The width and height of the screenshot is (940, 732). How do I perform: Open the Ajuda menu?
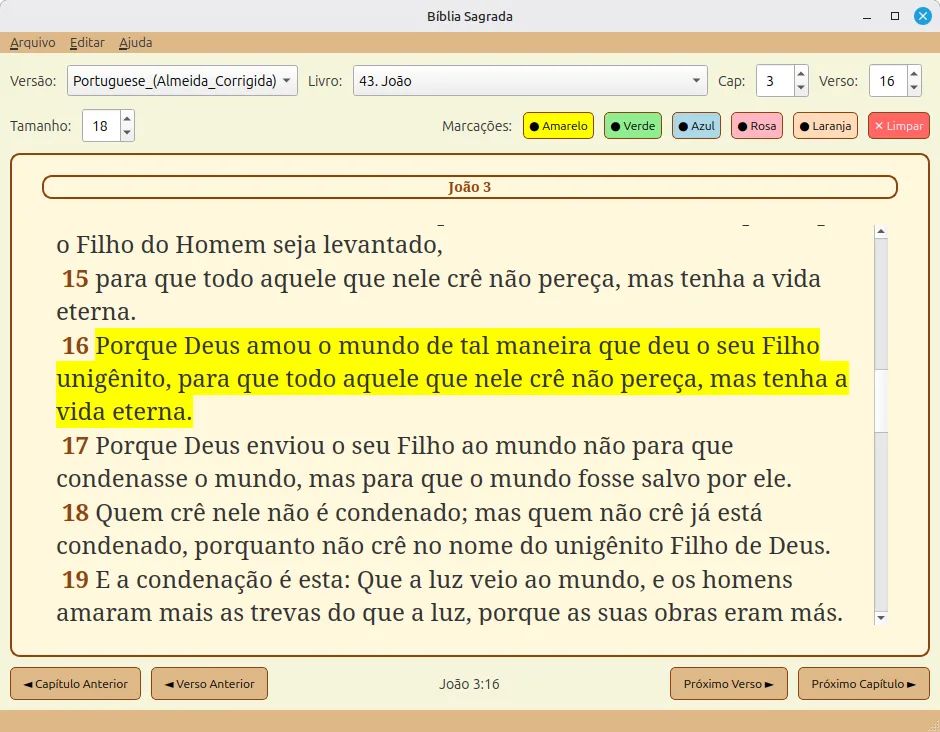point(135,43)
